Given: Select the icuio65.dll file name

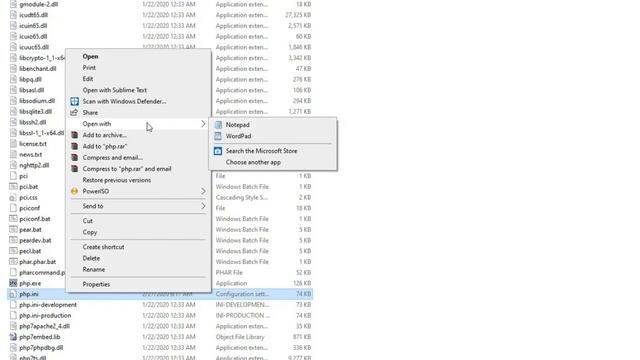Looking at the screenshot, I should (x=33, y=36).
